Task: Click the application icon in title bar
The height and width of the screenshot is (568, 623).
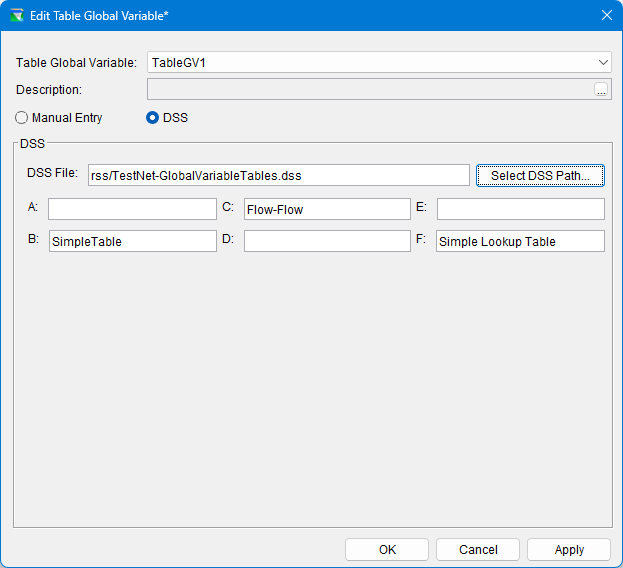Action: [x=16, y=15]
